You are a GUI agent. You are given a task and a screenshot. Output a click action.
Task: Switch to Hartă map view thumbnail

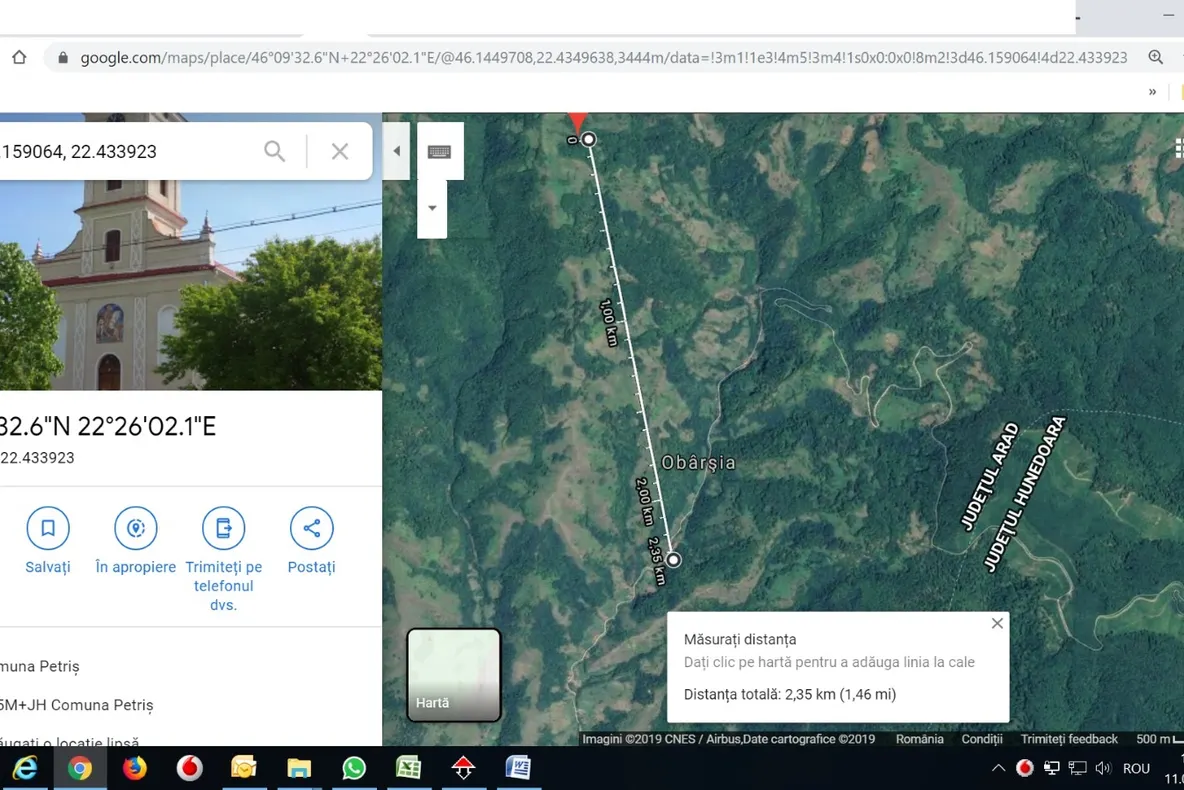(x=454, y=674)
